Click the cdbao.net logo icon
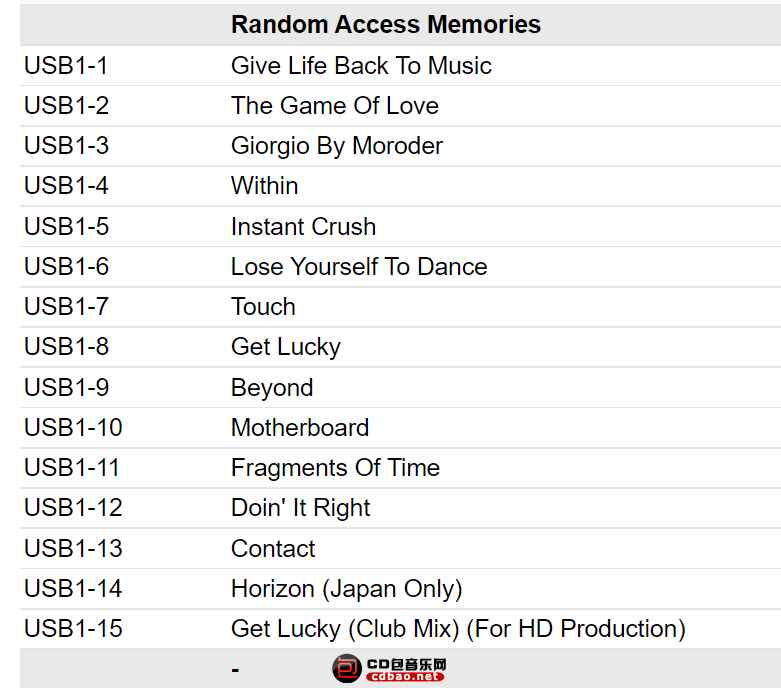Image resolution: width=781 pixels, height=688 pixels. (389, 669)
